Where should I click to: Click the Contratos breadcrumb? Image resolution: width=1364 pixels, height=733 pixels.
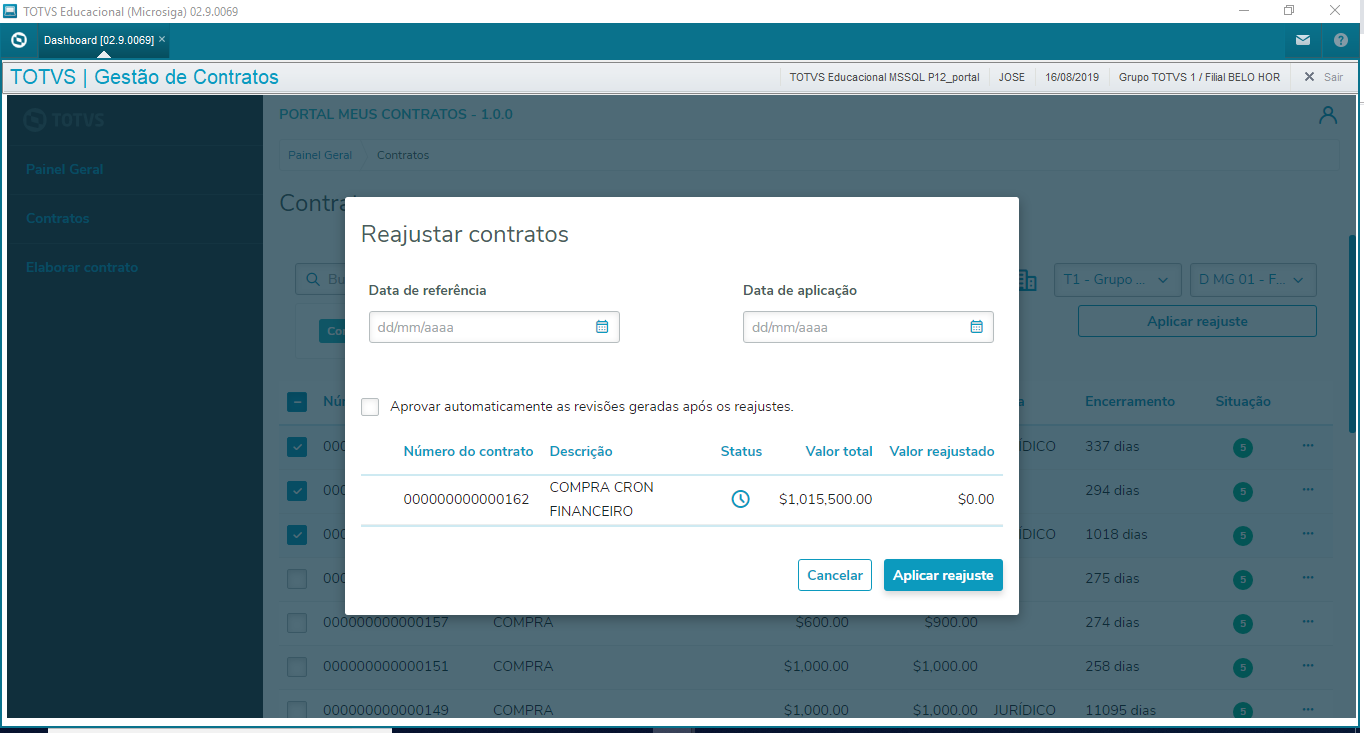click(x=403, y=155)
